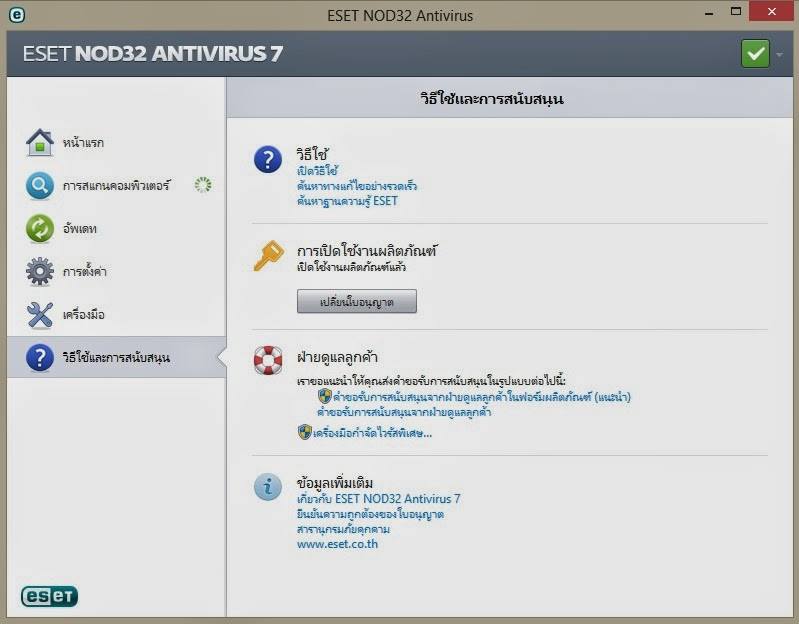Click the lifebuoy customer care icon
The height and width of the screenshot is (624, 799).
pyautogui.click(x=268, y=360)
